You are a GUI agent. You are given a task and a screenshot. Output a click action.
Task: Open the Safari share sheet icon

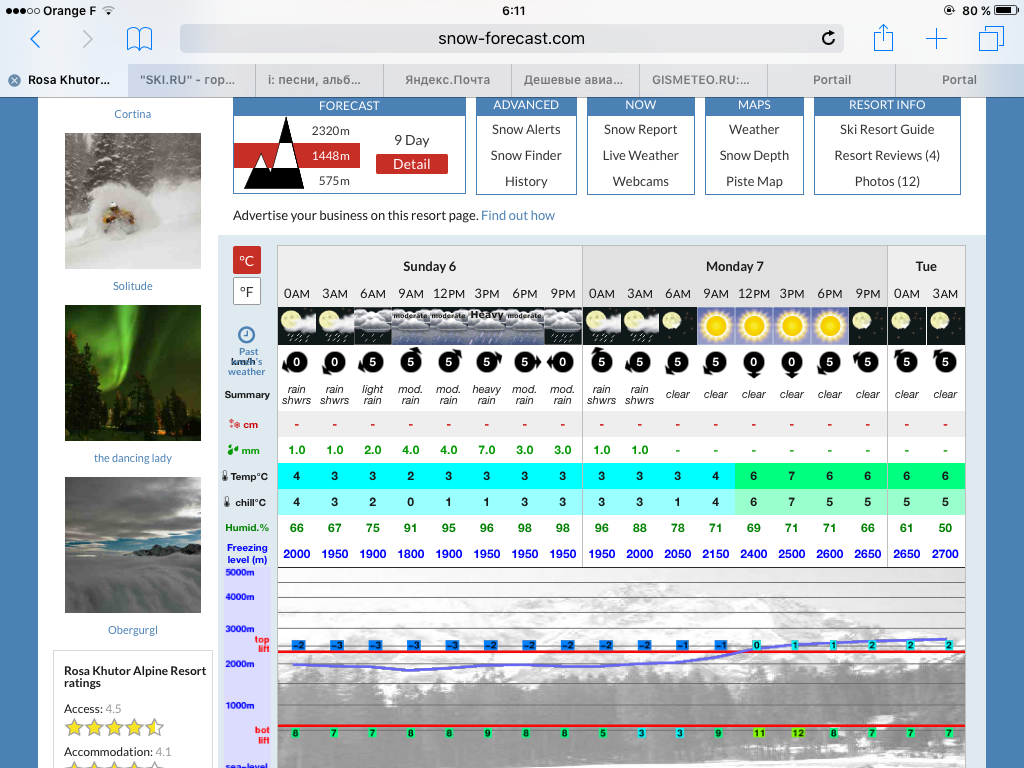pos(883,38)
